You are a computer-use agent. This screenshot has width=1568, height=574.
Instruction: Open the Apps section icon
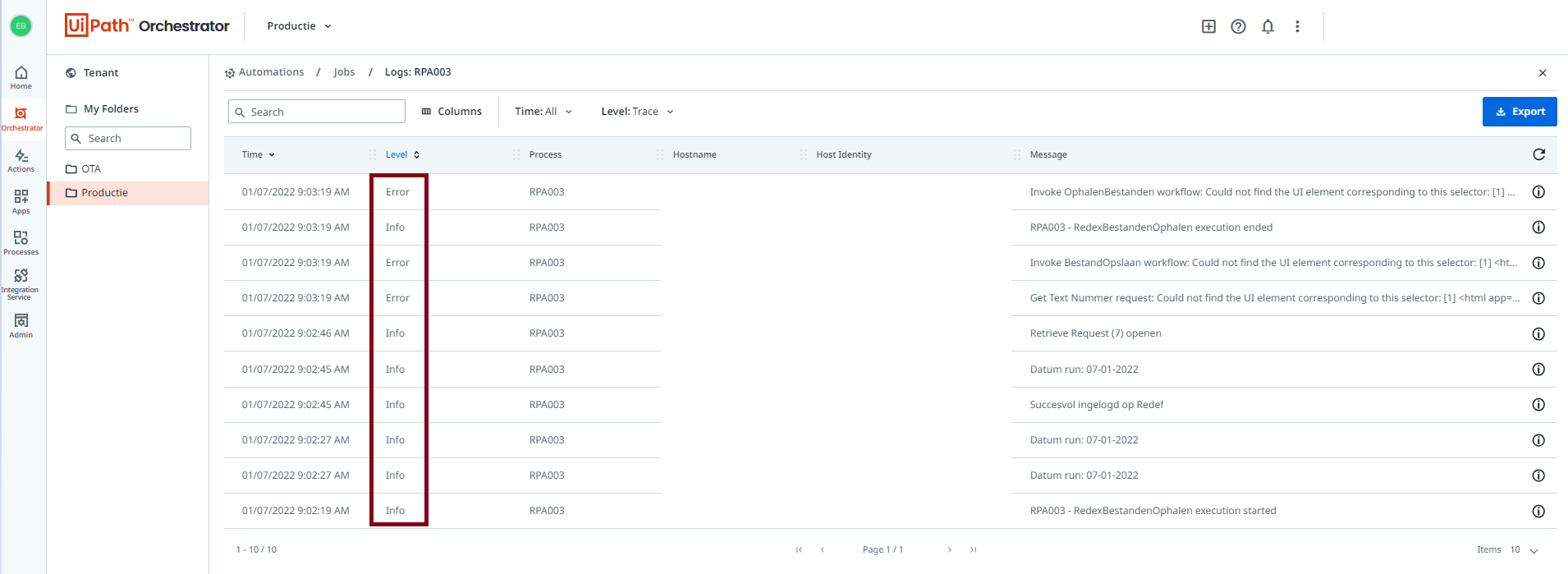click(x=21, y=201)
